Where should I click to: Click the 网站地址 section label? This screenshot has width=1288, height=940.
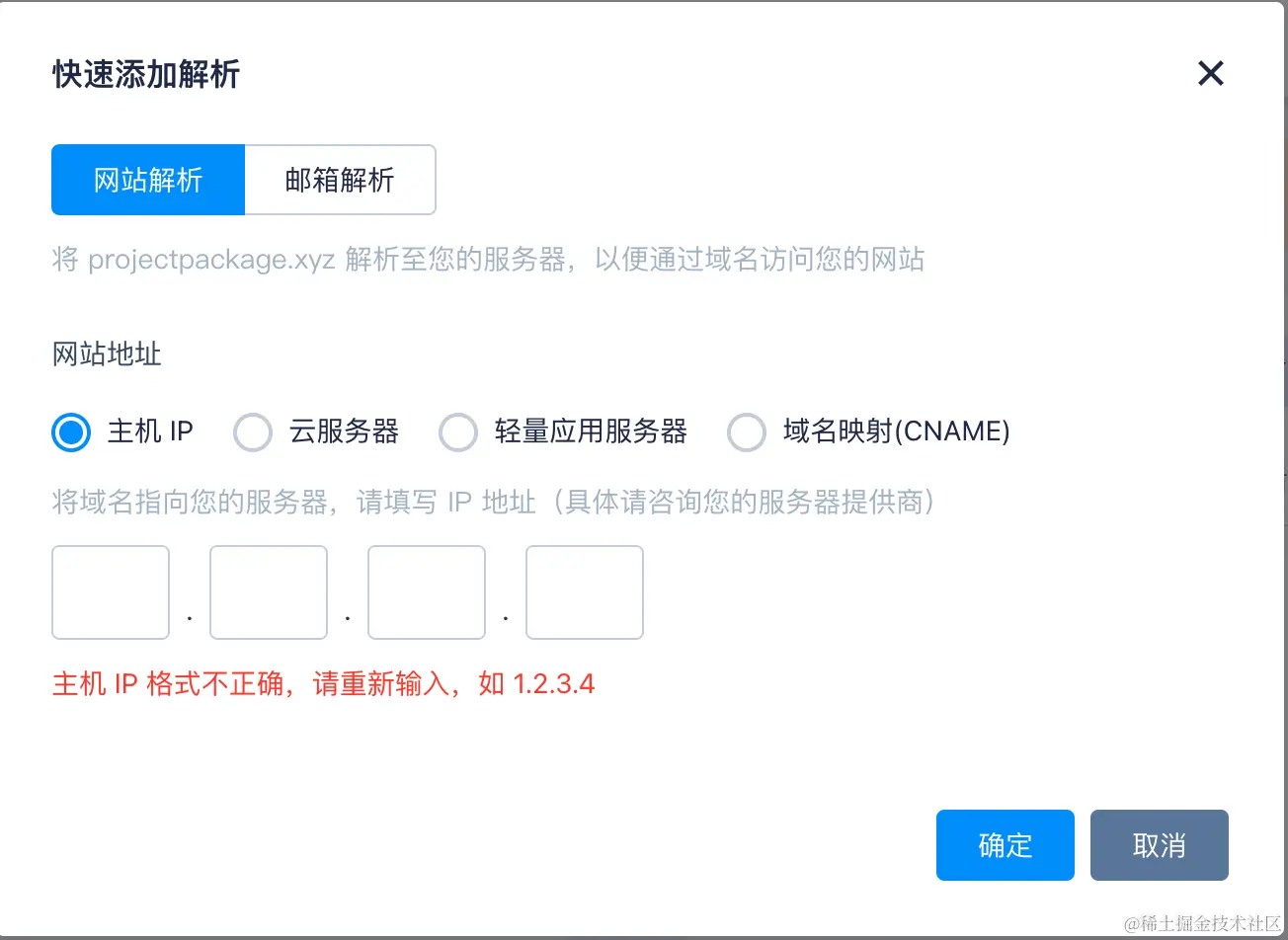106,354
